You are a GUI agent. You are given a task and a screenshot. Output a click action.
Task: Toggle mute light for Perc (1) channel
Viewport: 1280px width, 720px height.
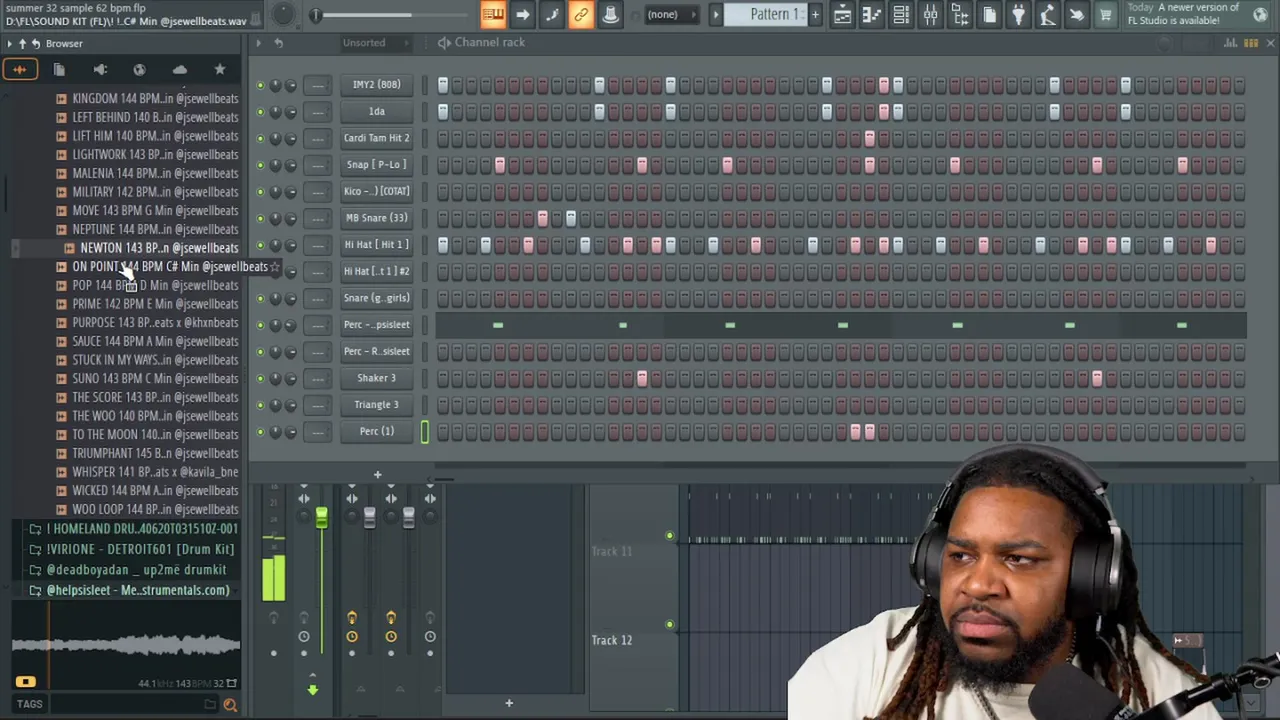(260, 432)
